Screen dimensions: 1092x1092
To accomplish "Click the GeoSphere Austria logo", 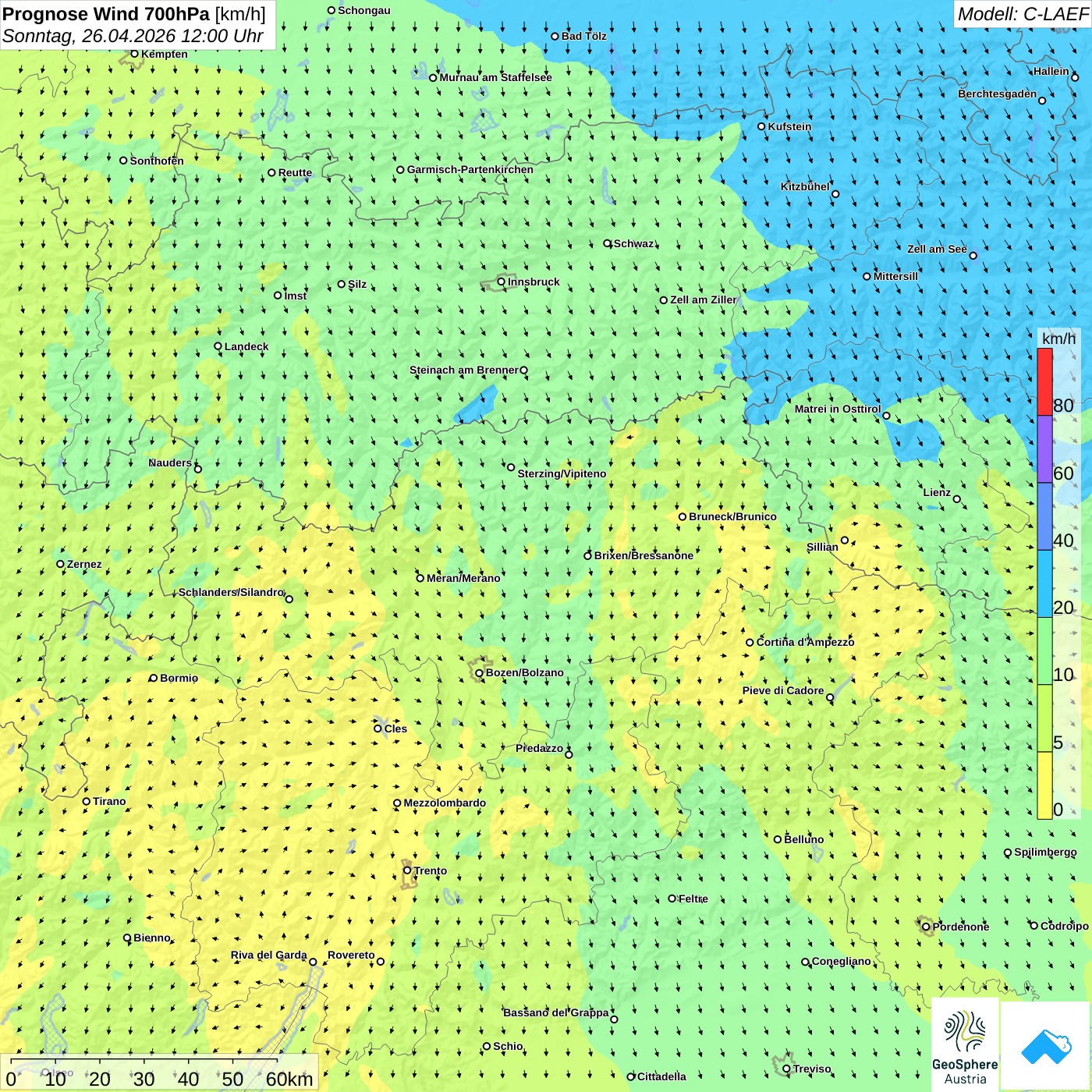I will [x=965, y=1045].
